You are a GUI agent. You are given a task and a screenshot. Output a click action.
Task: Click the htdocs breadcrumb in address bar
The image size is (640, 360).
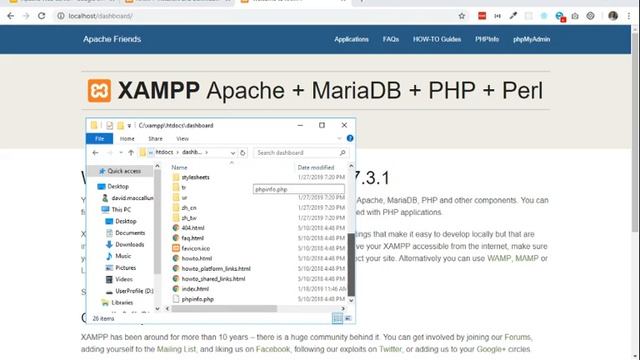164,152
